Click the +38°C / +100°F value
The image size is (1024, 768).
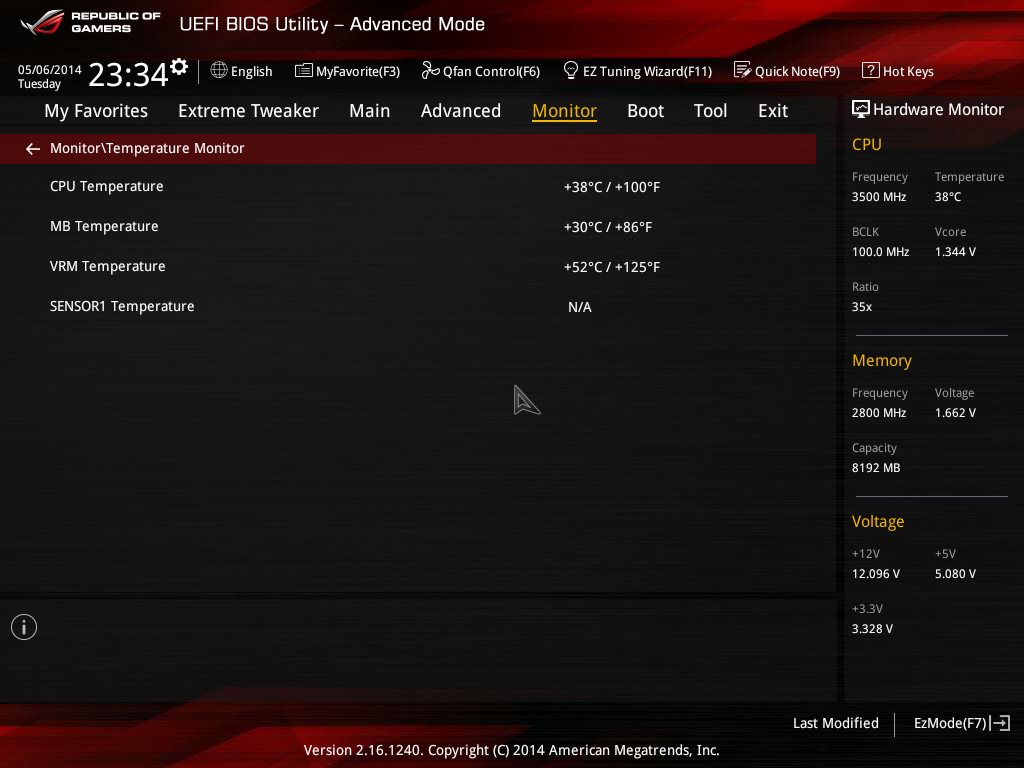(x=612, y=187)
